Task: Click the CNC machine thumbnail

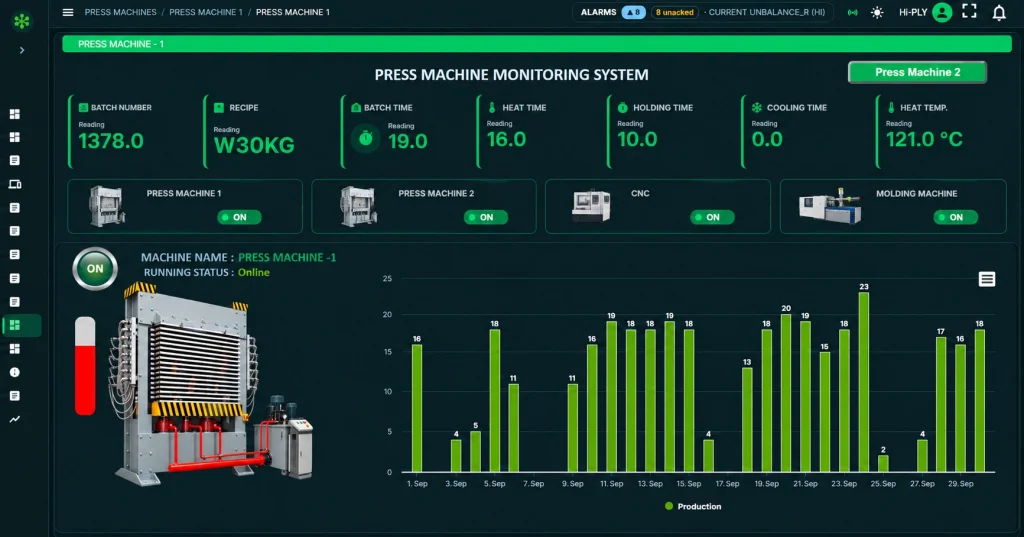Action: click(591, 206)
